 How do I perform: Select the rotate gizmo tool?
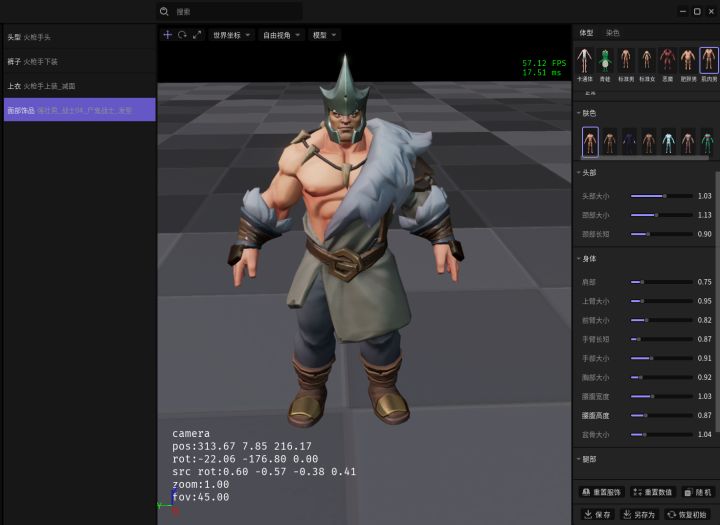[x=182, y=35]
